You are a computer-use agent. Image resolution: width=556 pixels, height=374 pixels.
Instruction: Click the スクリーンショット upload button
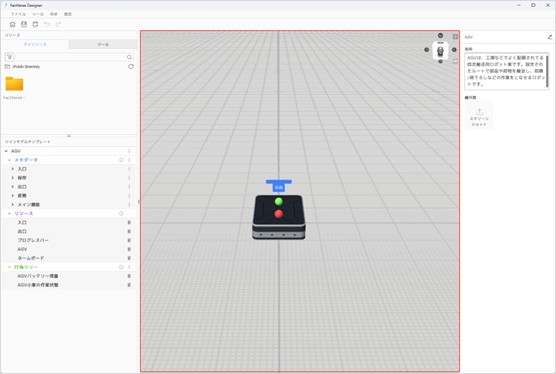coord(479,116)
